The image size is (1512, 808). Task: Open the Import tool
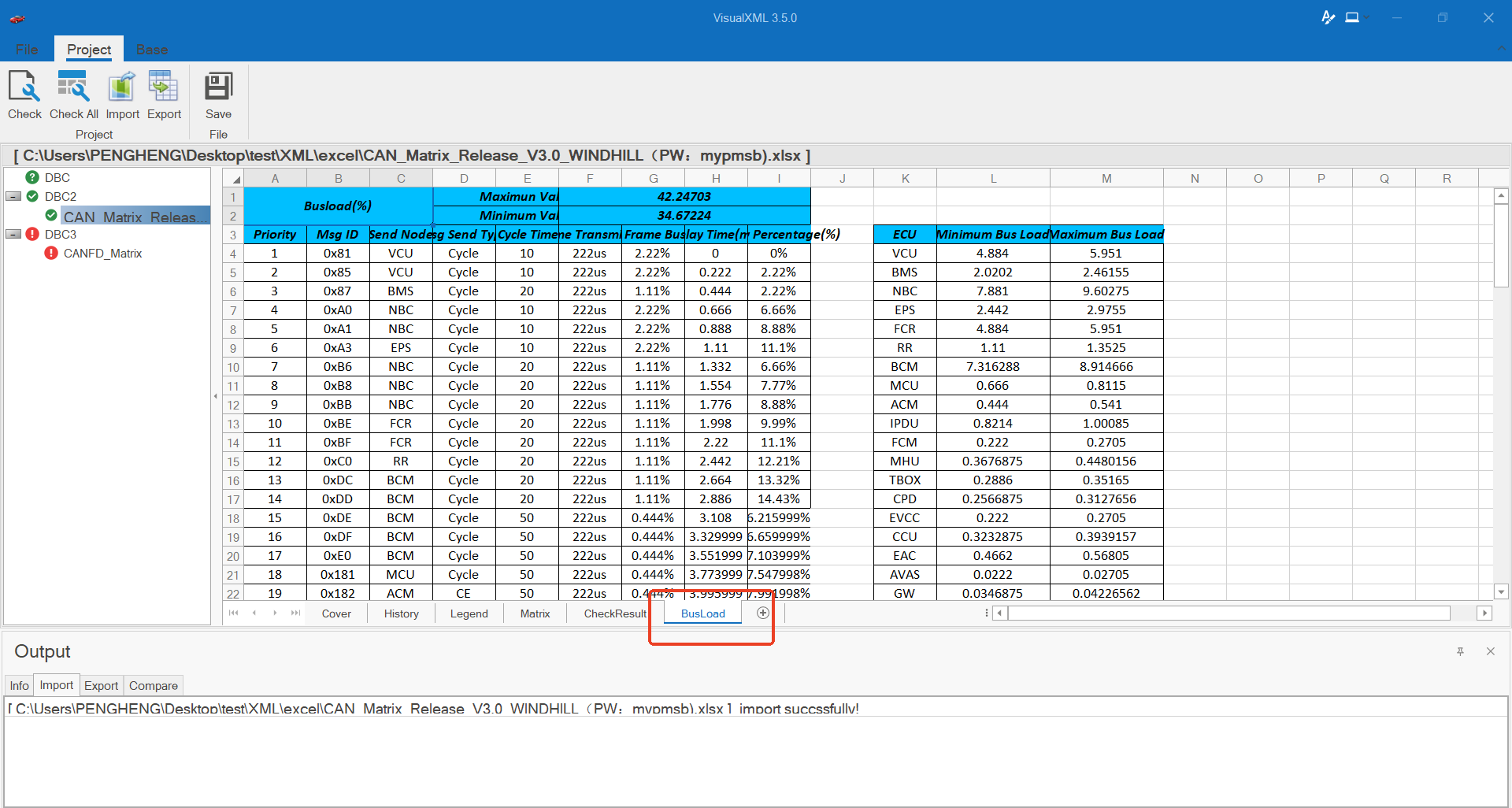[x=122, y=87]
